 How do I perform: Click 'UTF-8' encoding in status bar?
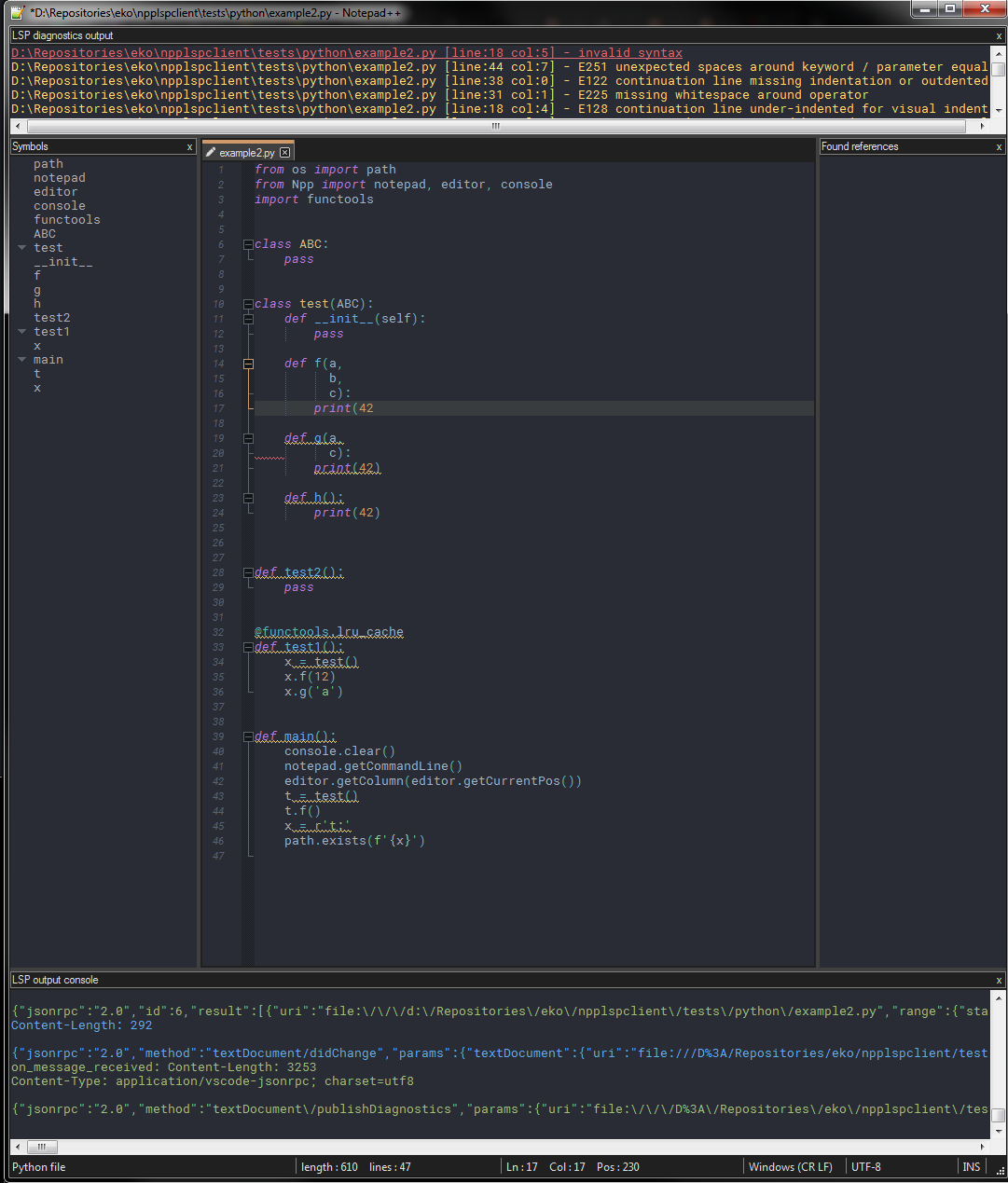[866, 1167]
